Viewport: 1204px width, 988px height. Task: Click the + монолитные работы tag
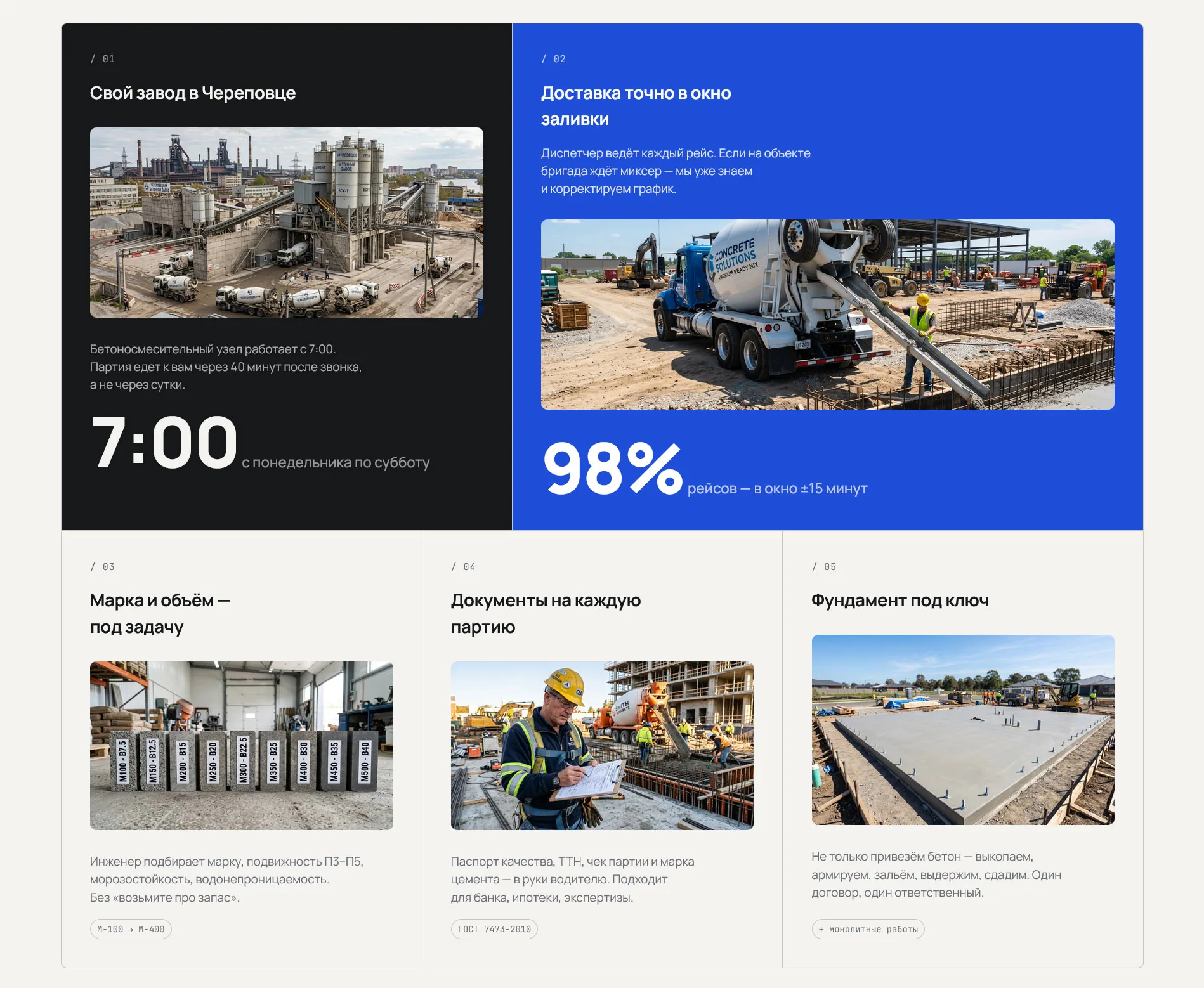click(868, 929)
